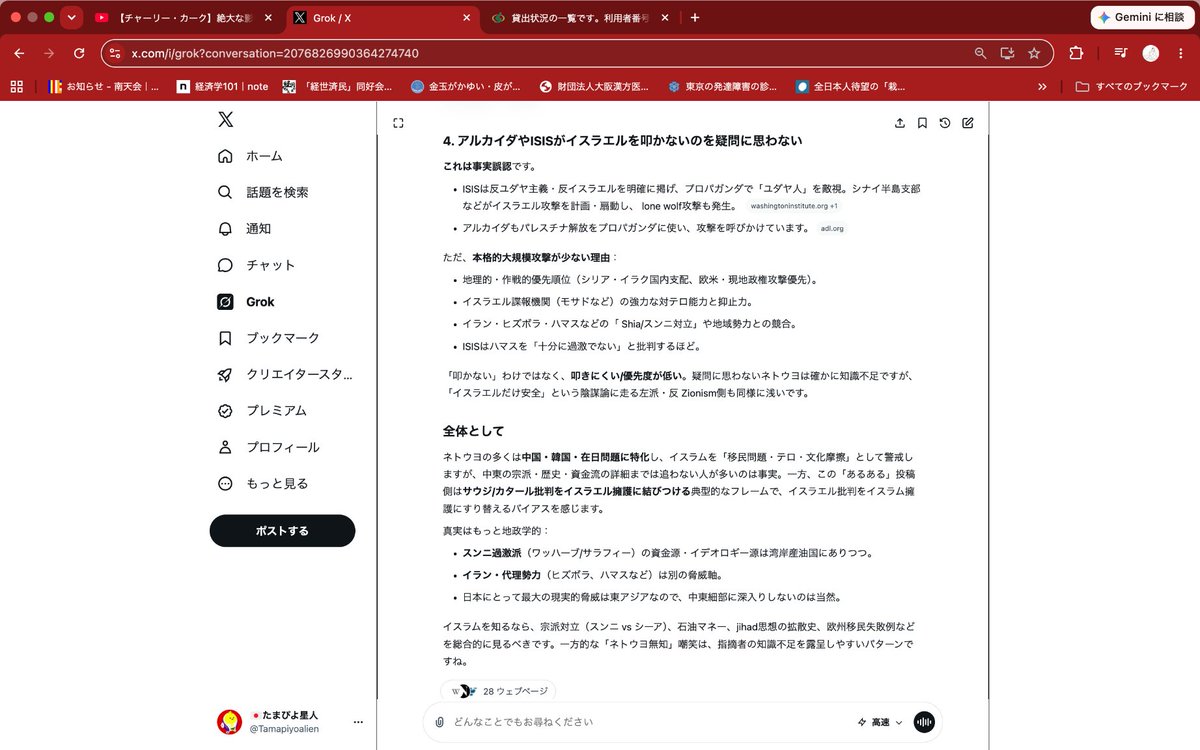Open the 28 ウェブページ sources
Screen dimensions: 1200x750
tap(498, 691)
